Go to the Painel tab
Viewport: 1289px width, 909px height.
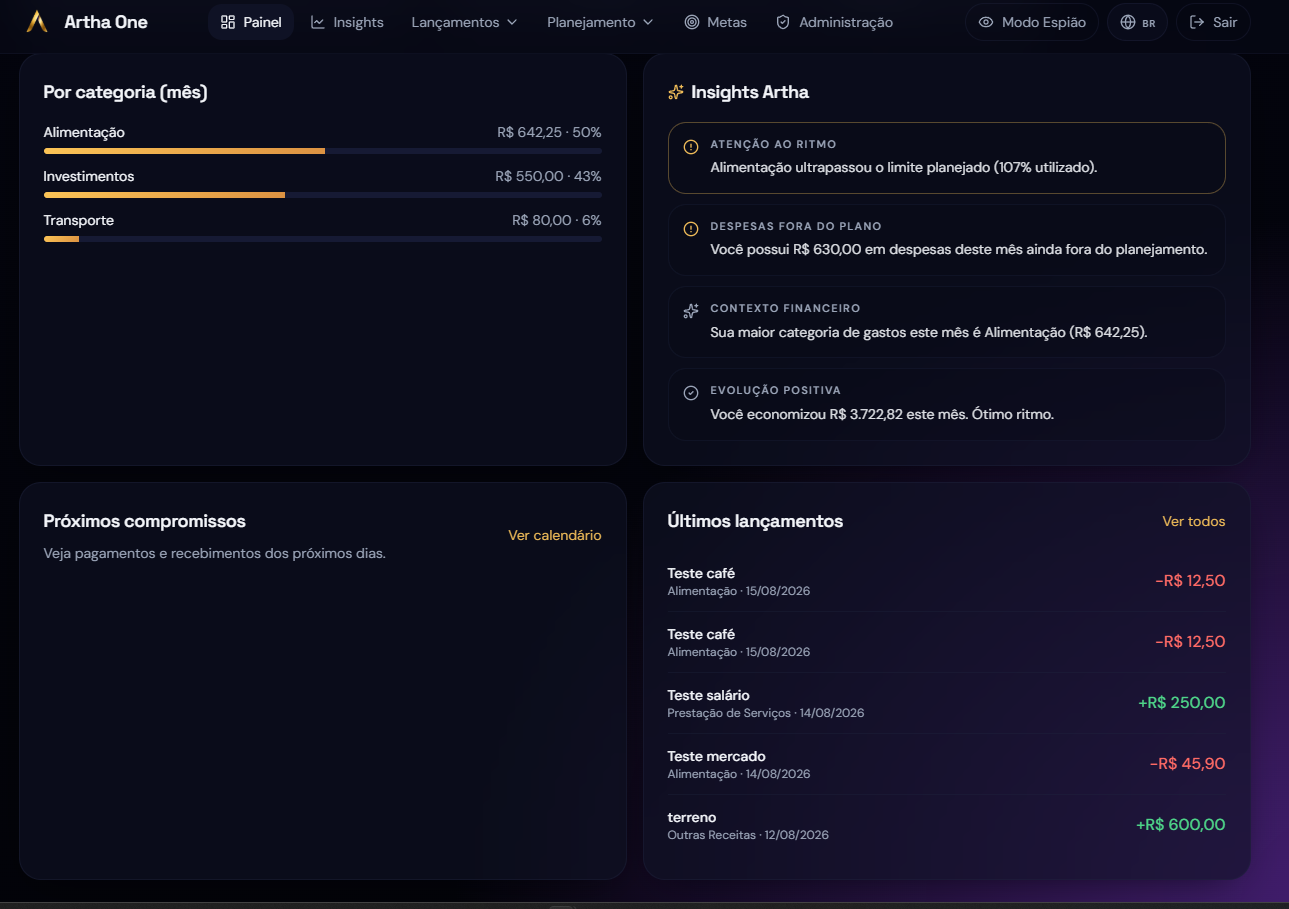(251, 22)
